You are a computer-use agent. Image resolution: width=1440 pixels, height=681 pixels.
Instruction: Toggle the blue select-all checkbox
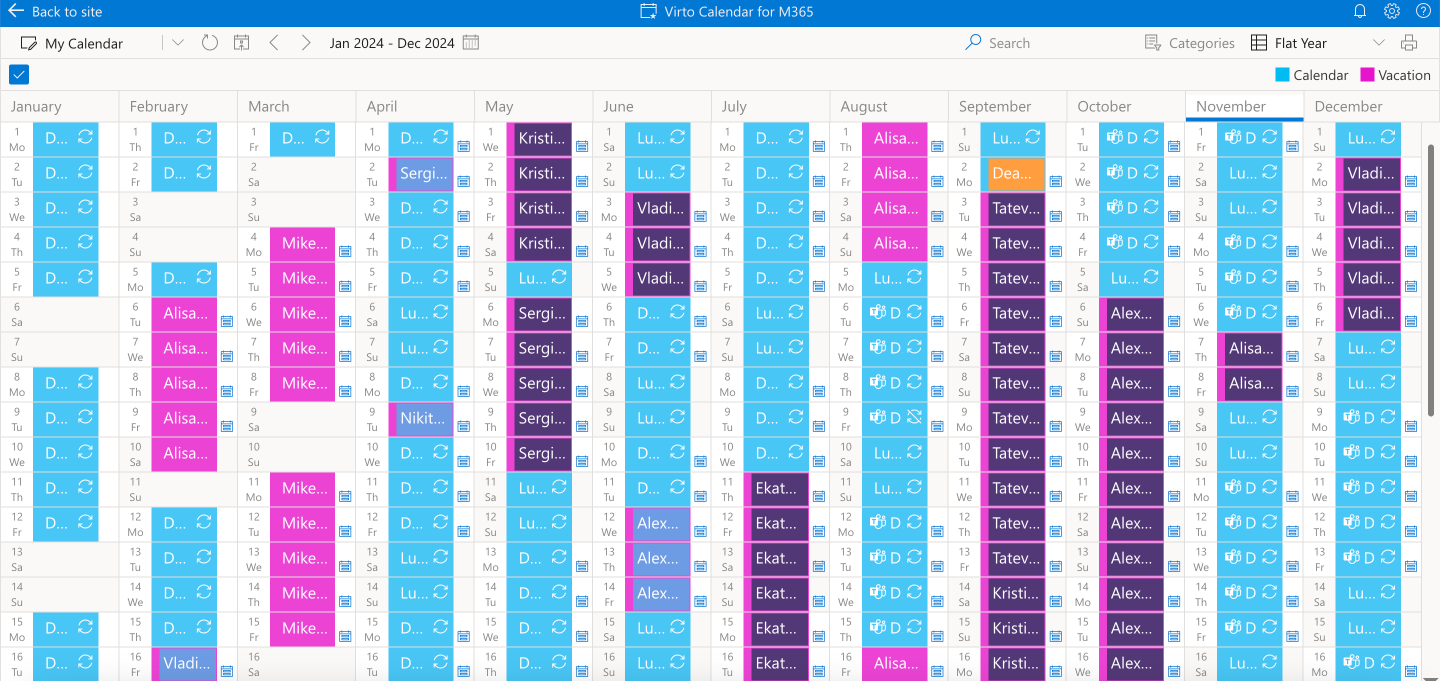[x=19, y=74]
